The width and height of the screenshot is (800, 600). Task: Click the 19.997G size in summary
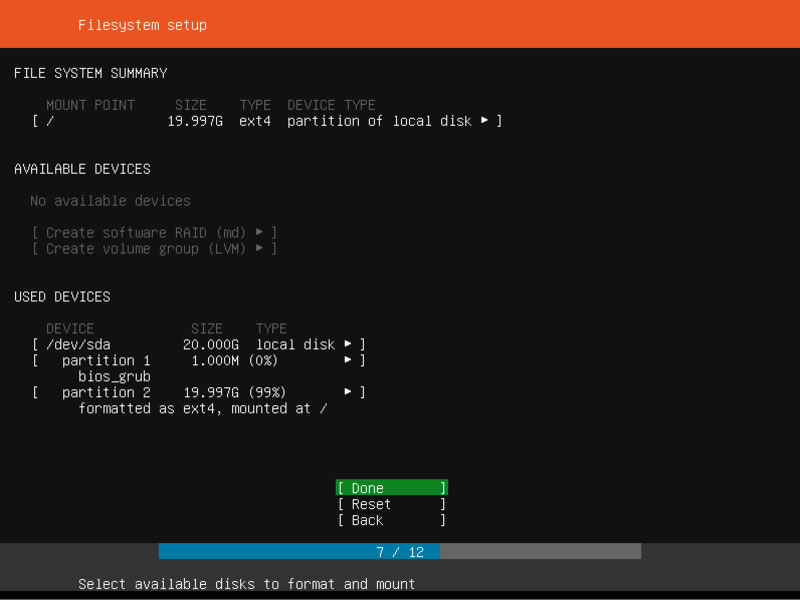[195, 121]
